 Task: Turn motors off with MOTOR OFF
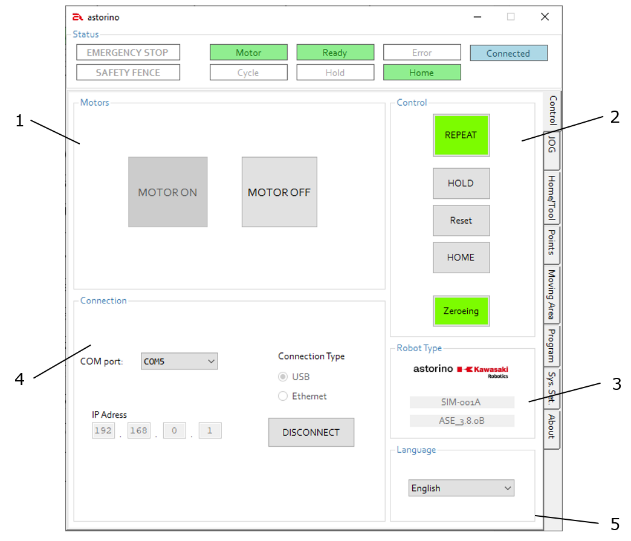(279, 192)
